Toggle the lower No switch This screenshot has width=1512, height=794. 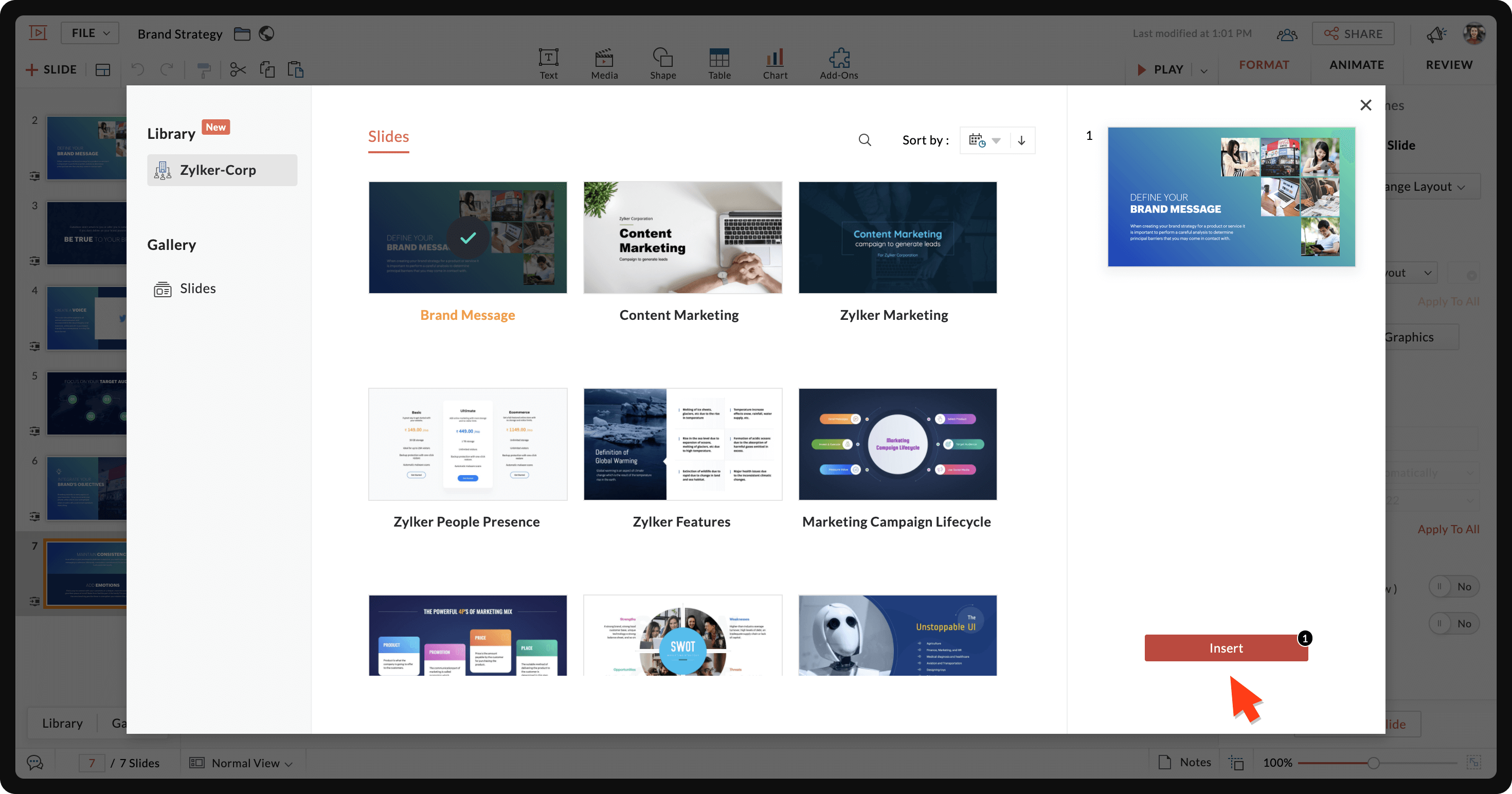[x=1454, y=623]
